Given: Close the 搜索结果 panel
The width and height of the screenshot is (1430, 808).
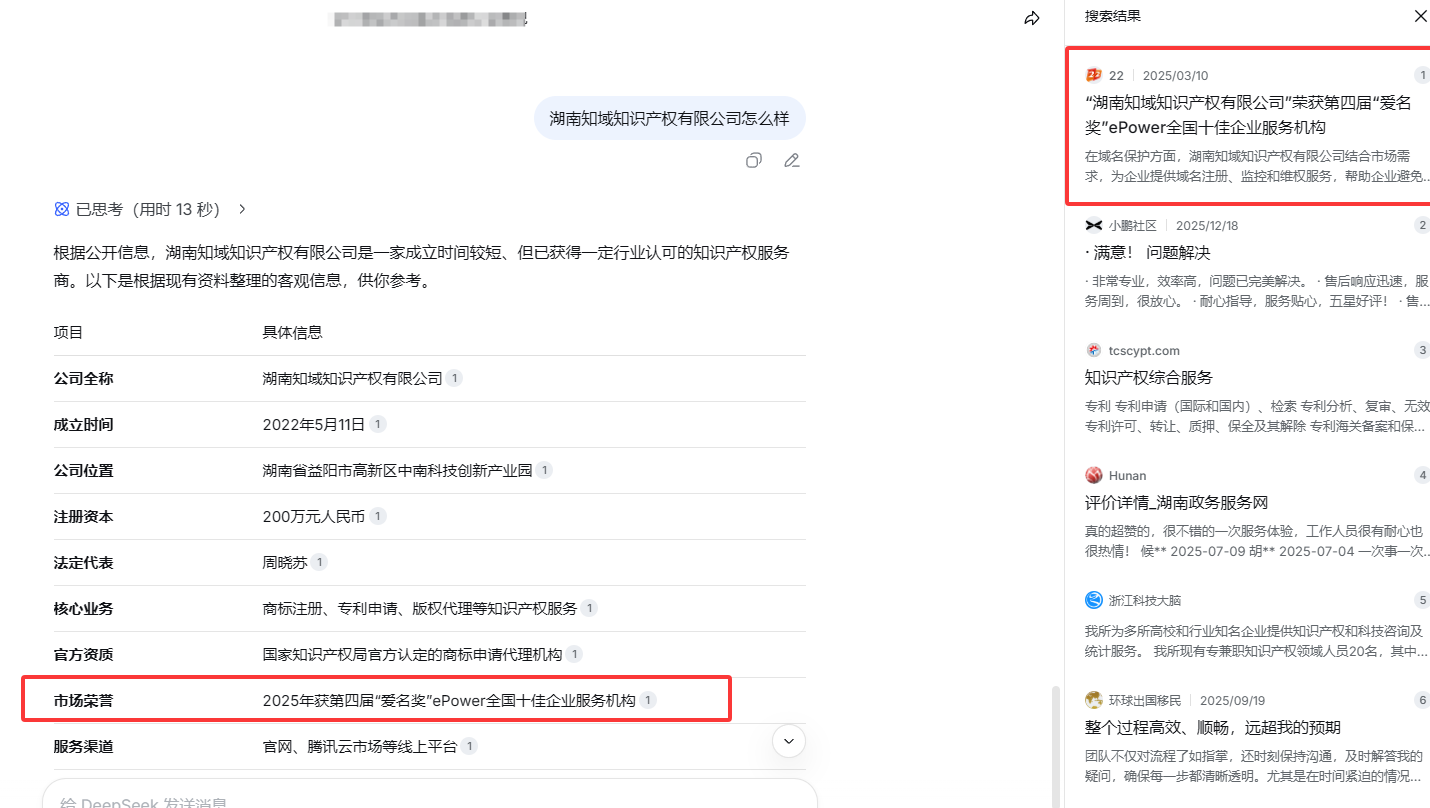Looking at the screenshot, I should click(1420, 16).
